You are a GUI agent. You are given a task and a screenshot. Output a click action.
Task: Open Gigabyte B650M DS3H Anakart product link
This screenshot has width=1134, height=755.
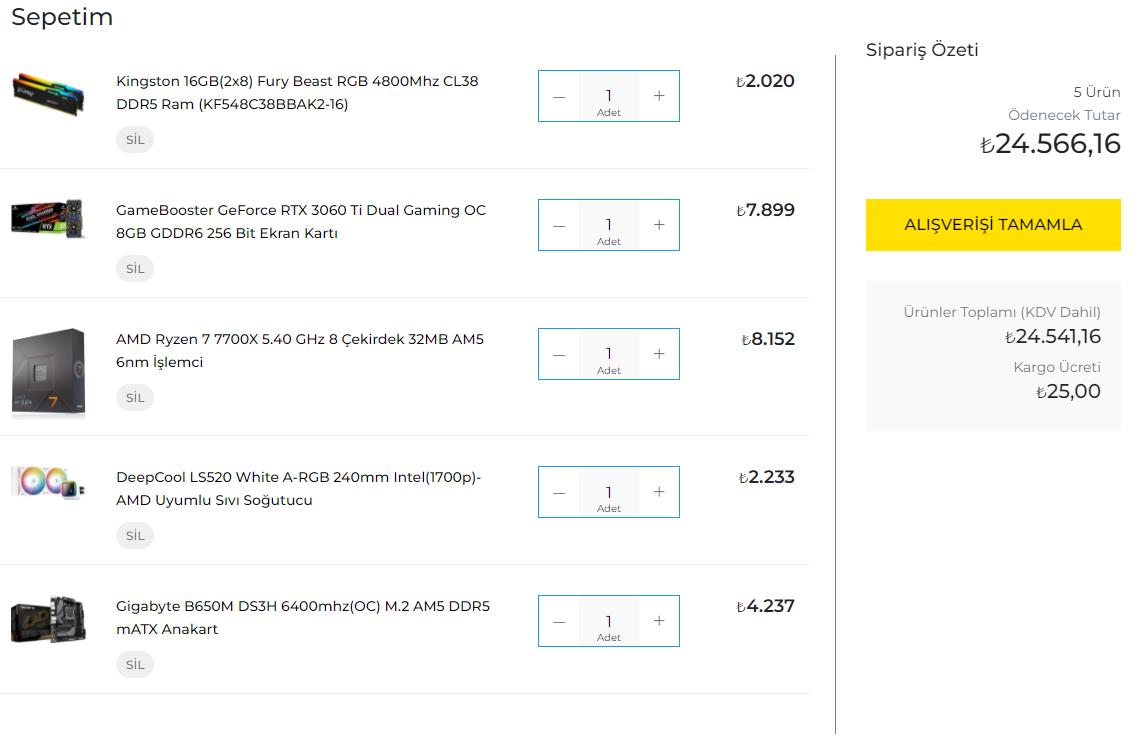click(302, 618)
